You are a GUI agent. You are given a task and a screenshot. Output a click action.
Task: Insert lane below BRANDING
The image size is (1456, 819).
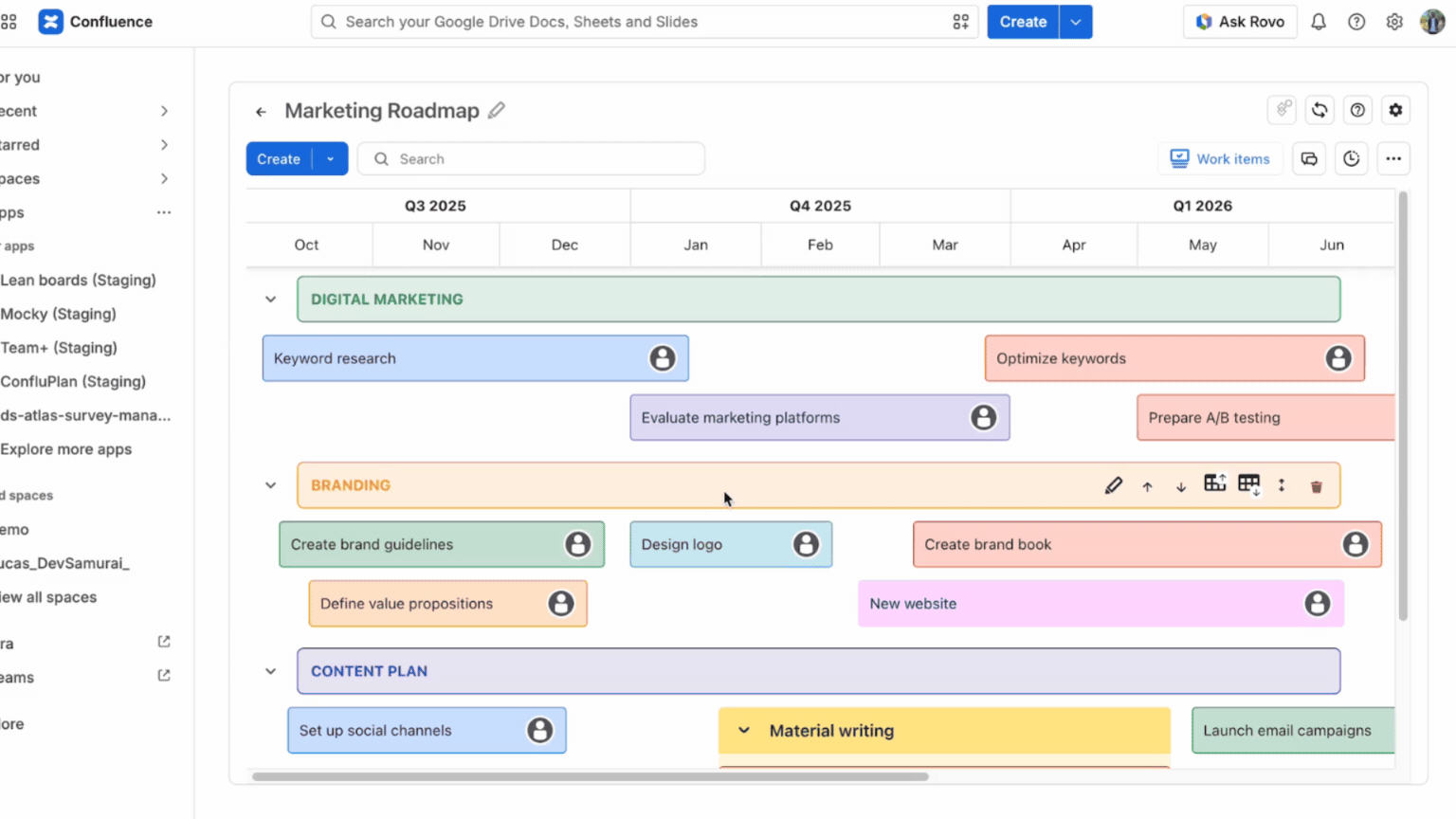1249,484
